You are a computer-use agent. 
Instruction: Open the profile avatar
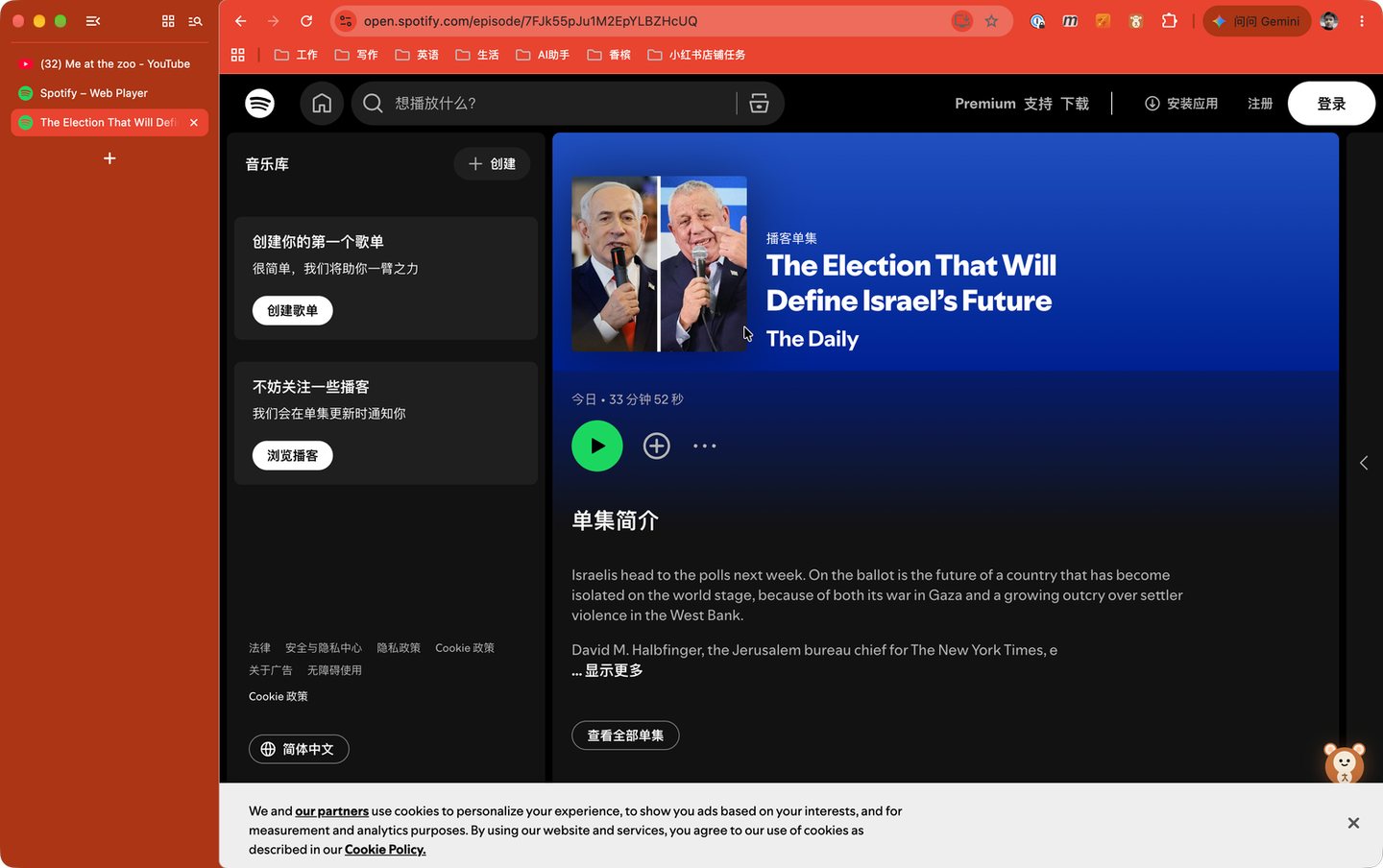coord(1329,21)
